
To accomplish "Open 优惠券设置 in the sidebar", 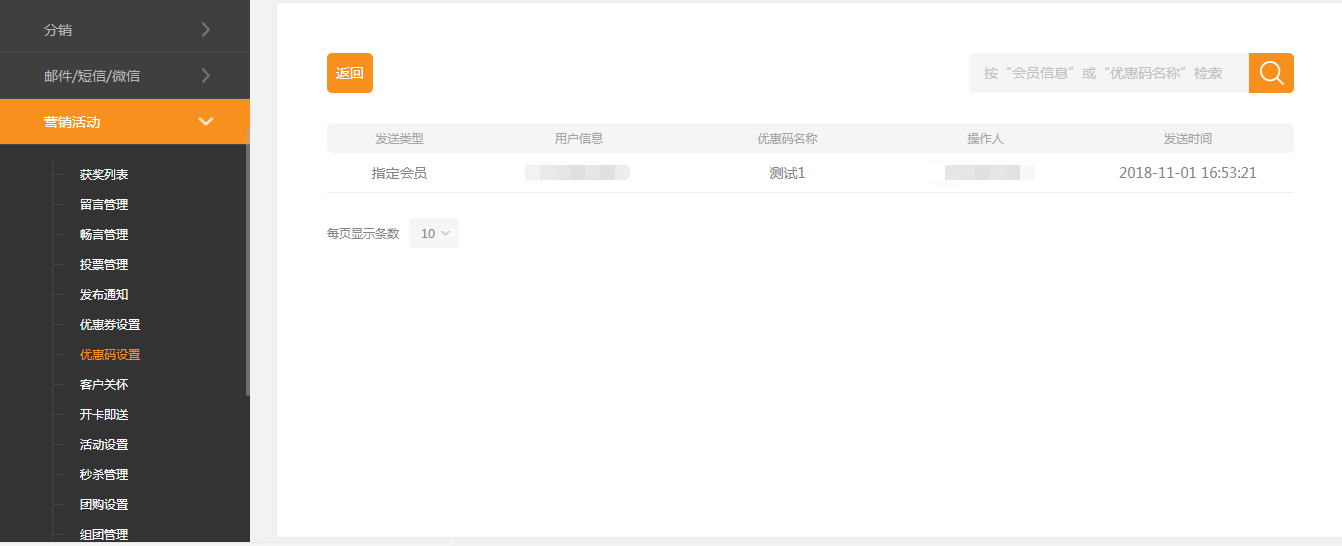I will [x=110, y=325].
